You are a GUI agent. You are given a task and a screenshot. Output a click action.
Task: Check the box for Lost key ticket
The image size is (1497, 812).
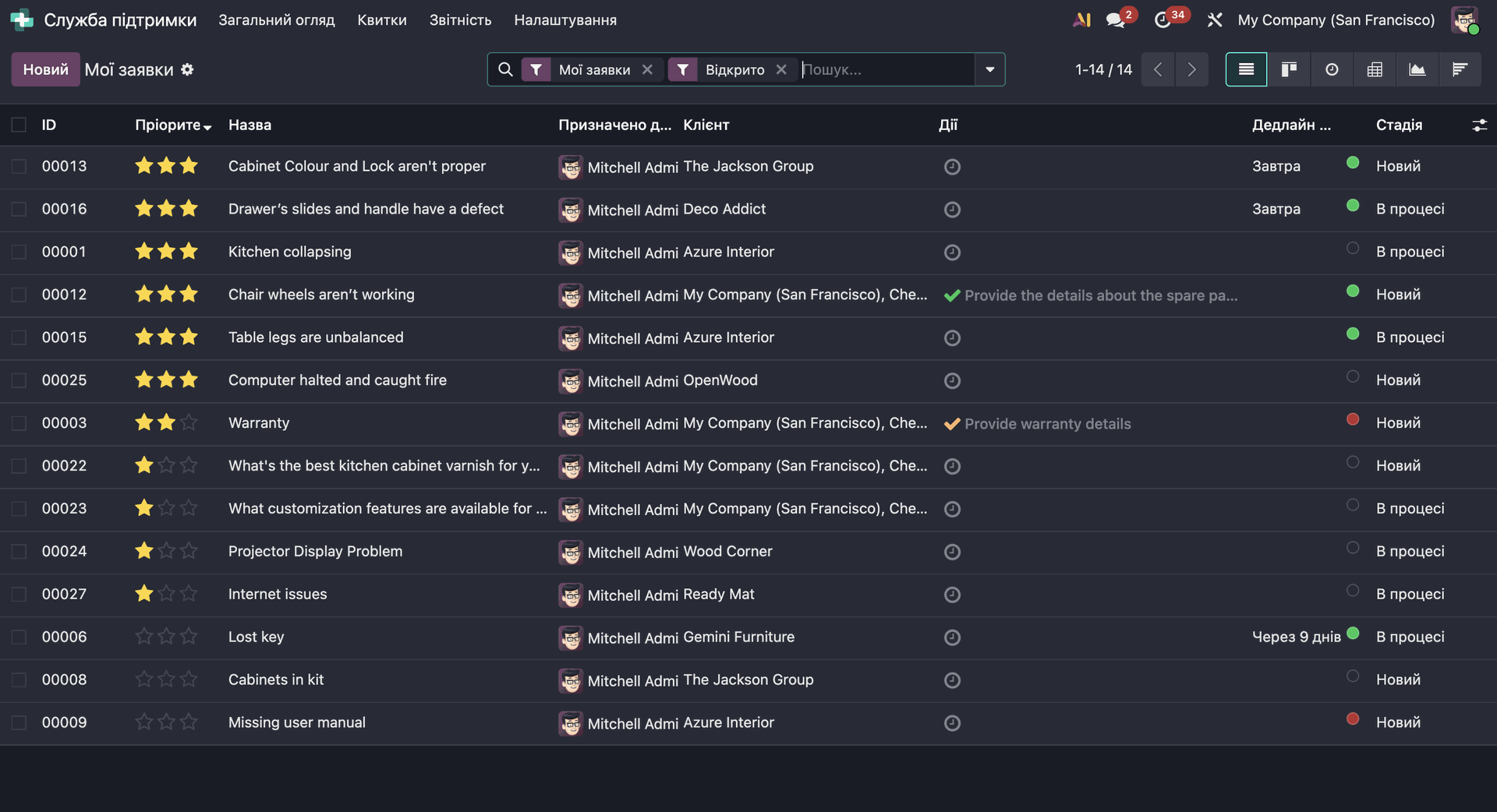(19, 637)
